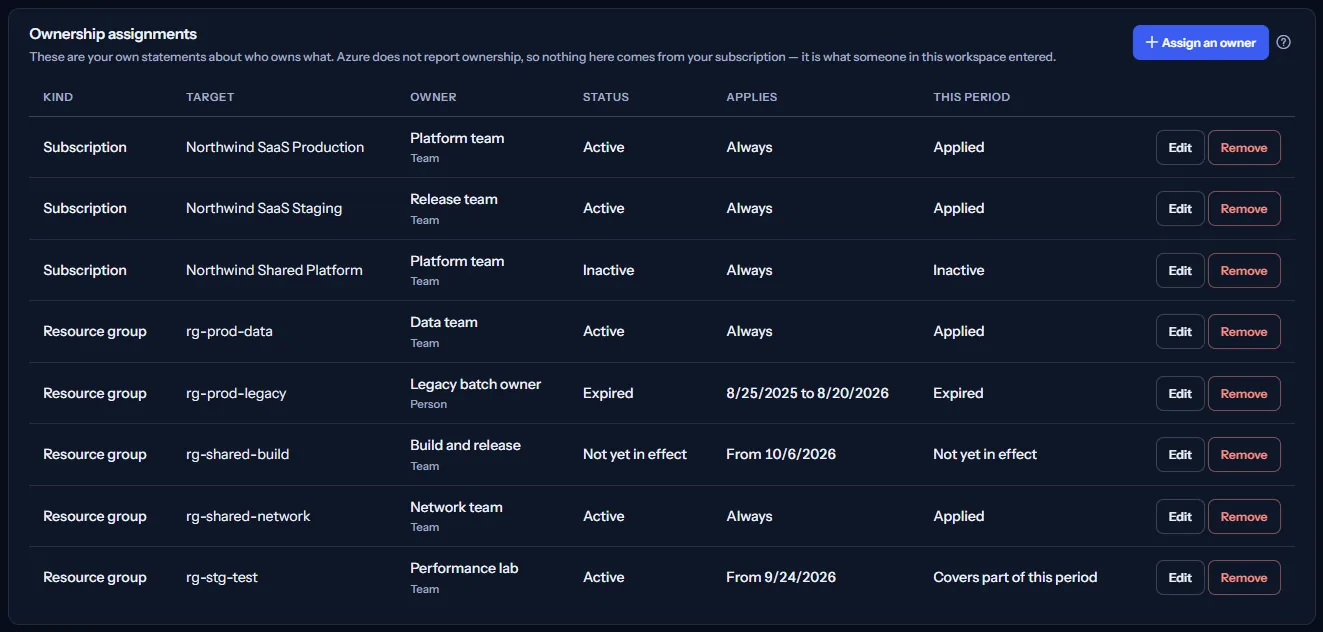Click the Expired status of rg-prod-legacy
Screen dimensions: 1323x632
pyautogui.click(x=608, y=393)
